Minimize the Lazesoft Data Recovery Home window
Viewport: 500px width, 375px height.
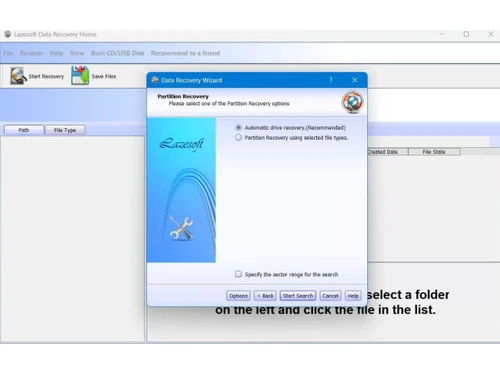[x=442, y=34]
